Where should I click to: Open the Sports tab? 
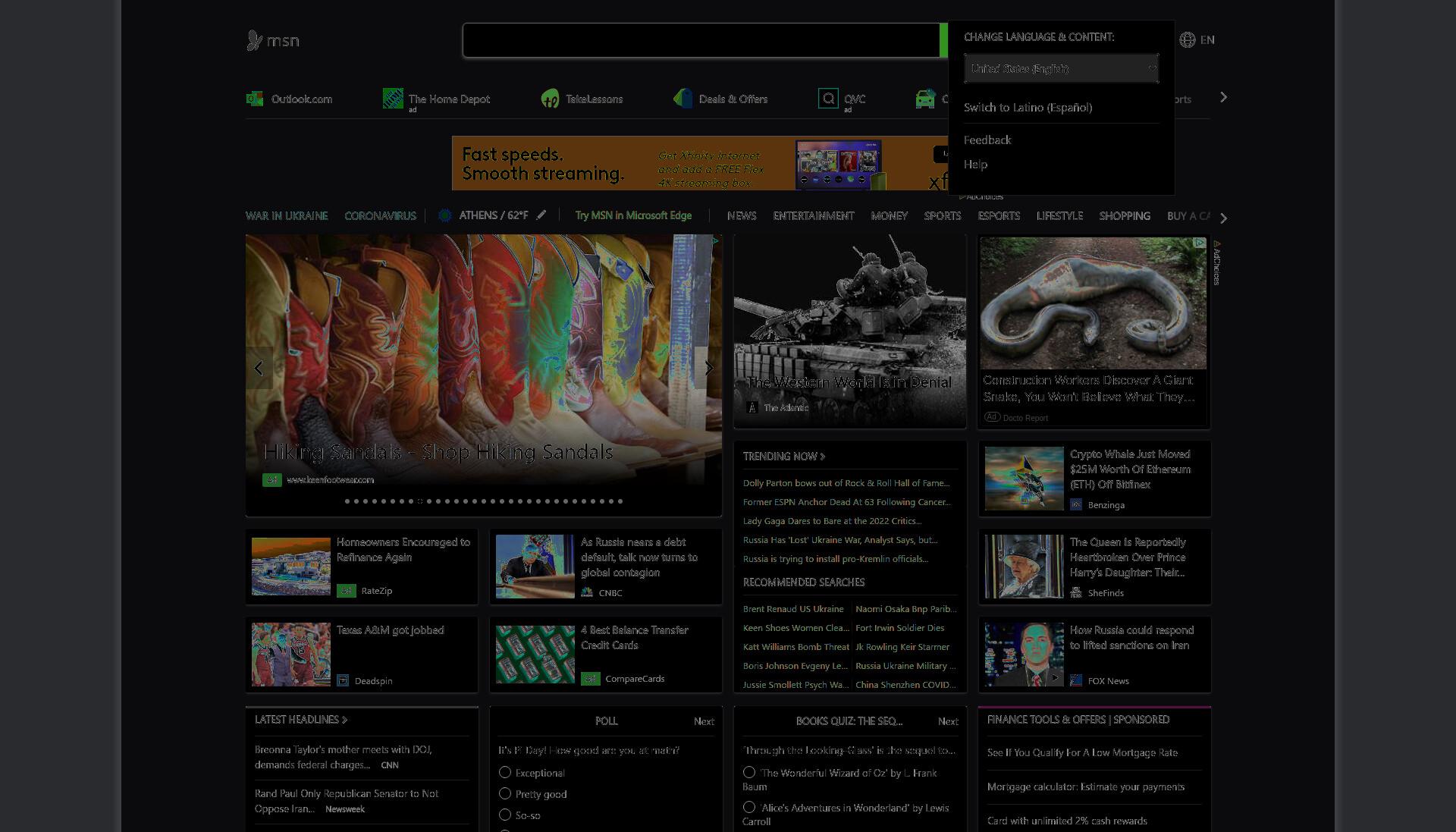[x=943, y=215]
